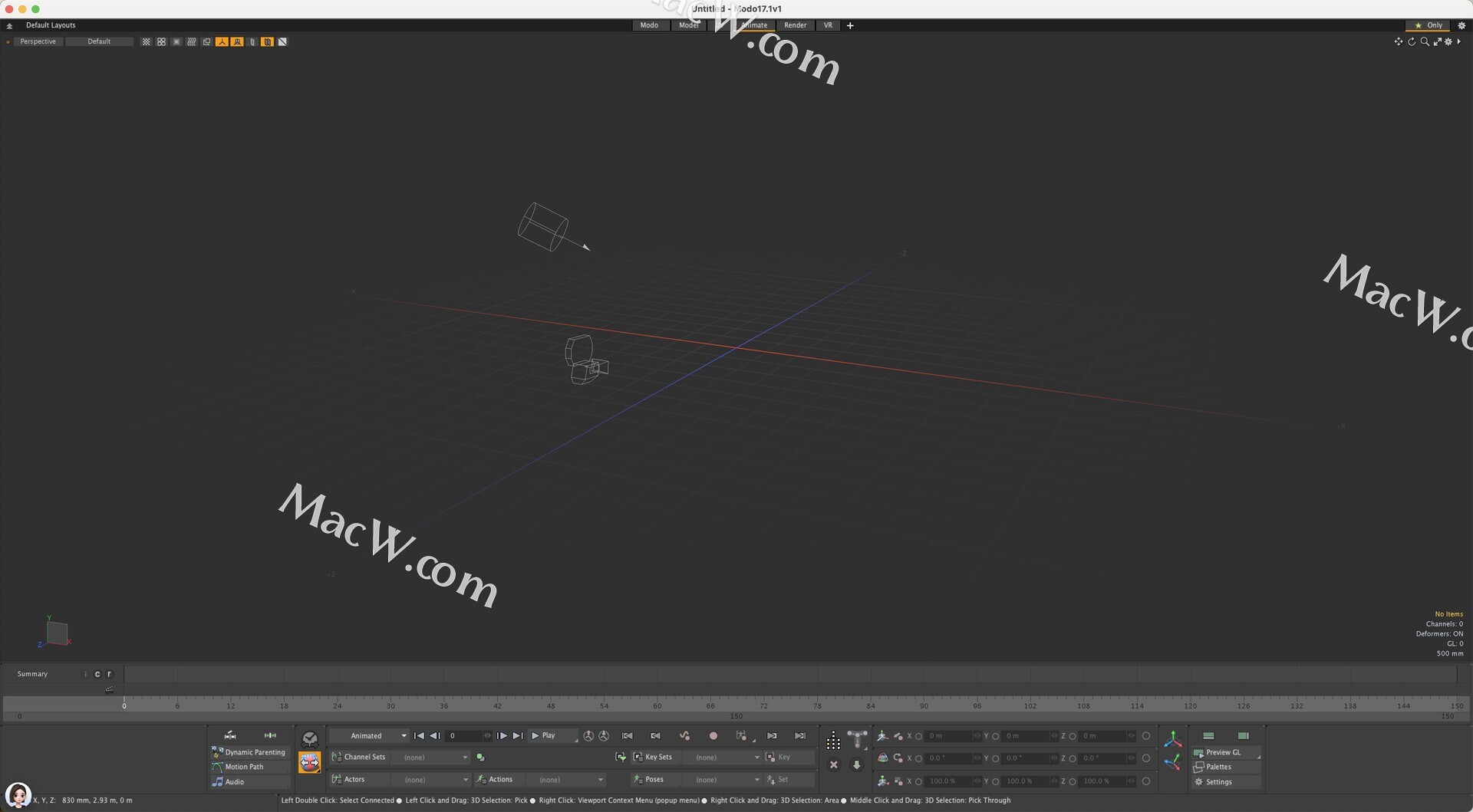
Task: Switch to the Model layout tab
Action: point(688,25)
